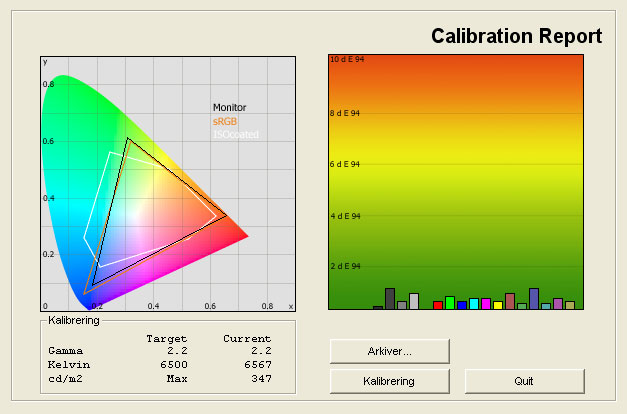Pick the bright blue delta-E bar
627x414 pixels.
coord(462,305)
